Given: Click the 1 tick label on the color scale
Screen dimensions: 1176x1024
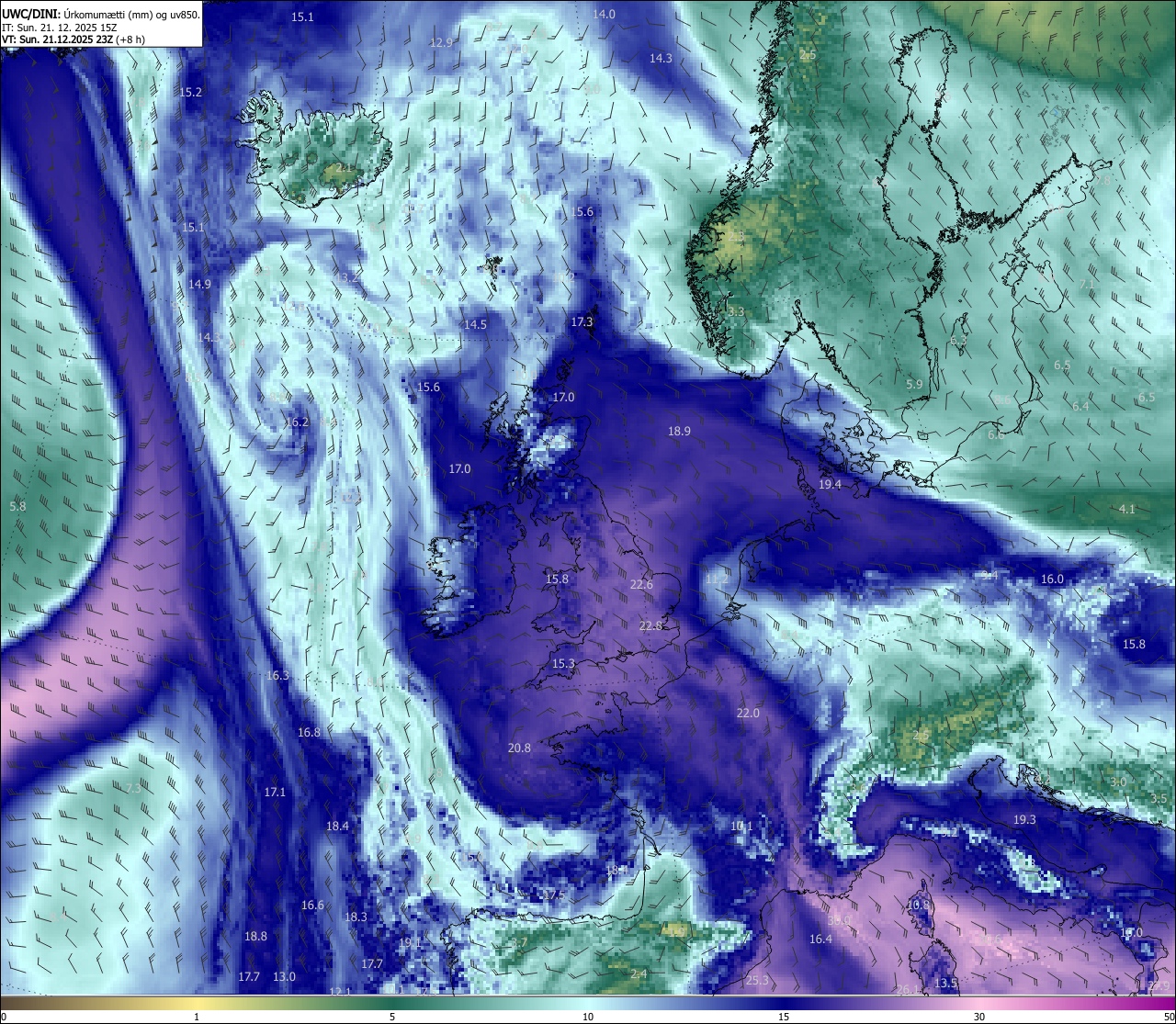Looking at the screenshot, I should [x=197, y=1017].
